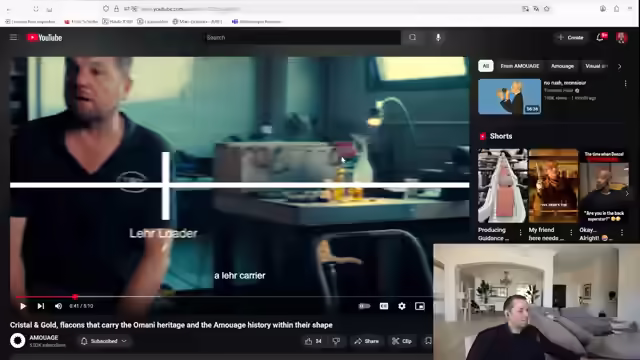The height and width of the screenshot is (360, 640).
Task: Open the 'My friend here needs' short
Action: click(553, 186)
